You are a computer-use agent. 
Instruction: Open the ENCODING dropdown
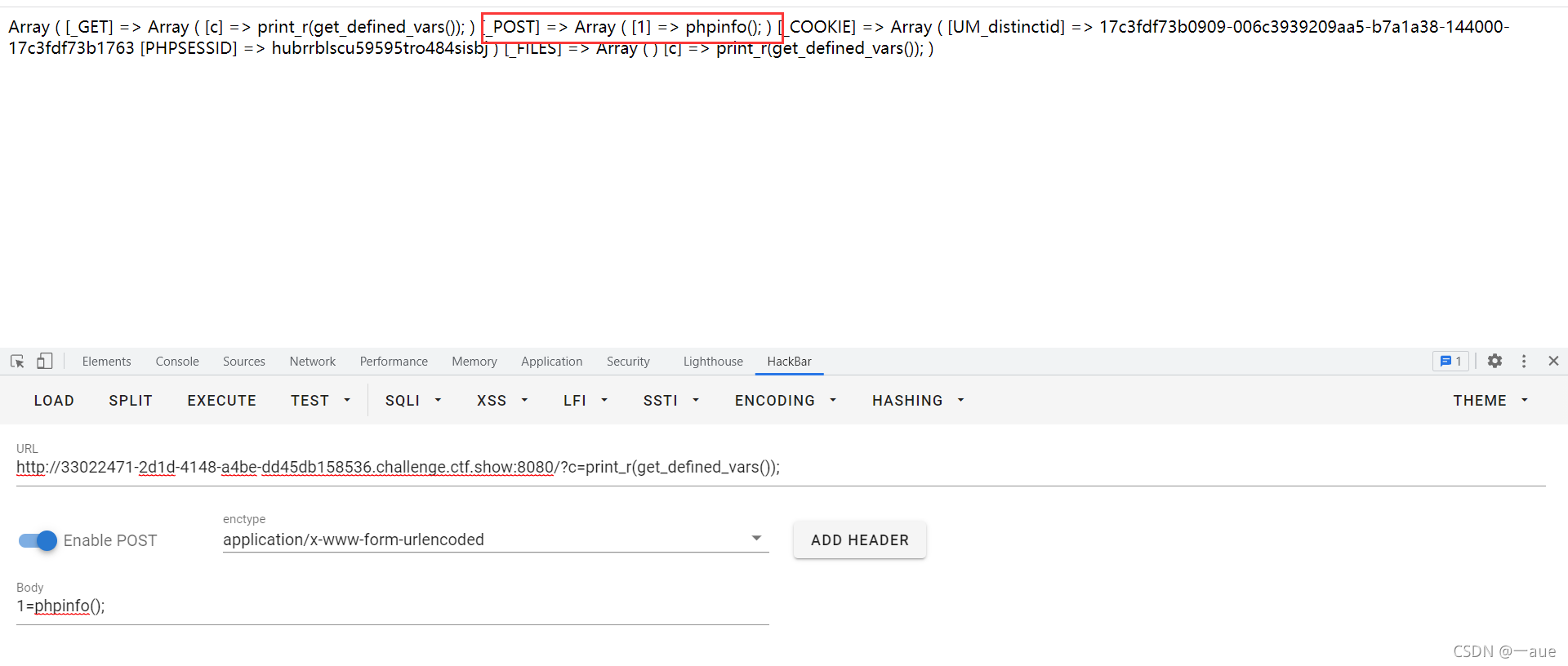pos(786,400)
